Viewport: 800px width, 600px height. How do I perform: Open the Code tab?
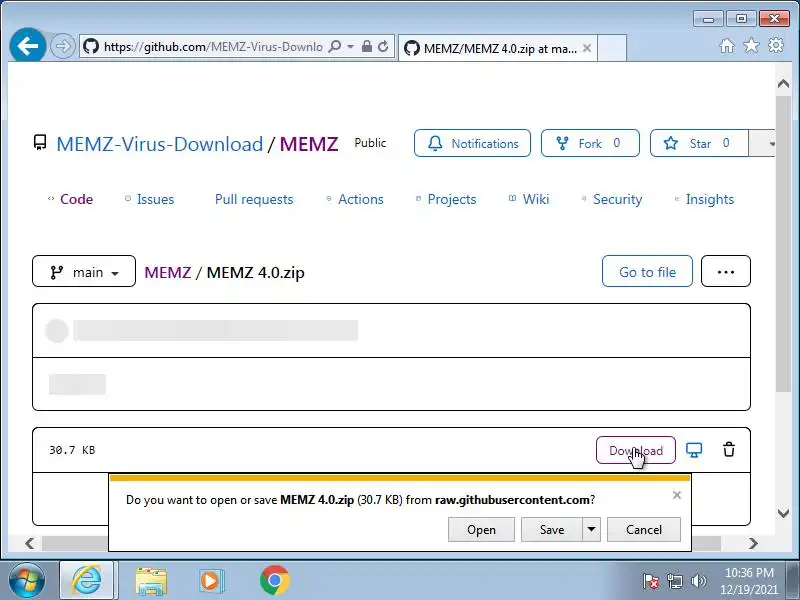click(x=70, y=199)
